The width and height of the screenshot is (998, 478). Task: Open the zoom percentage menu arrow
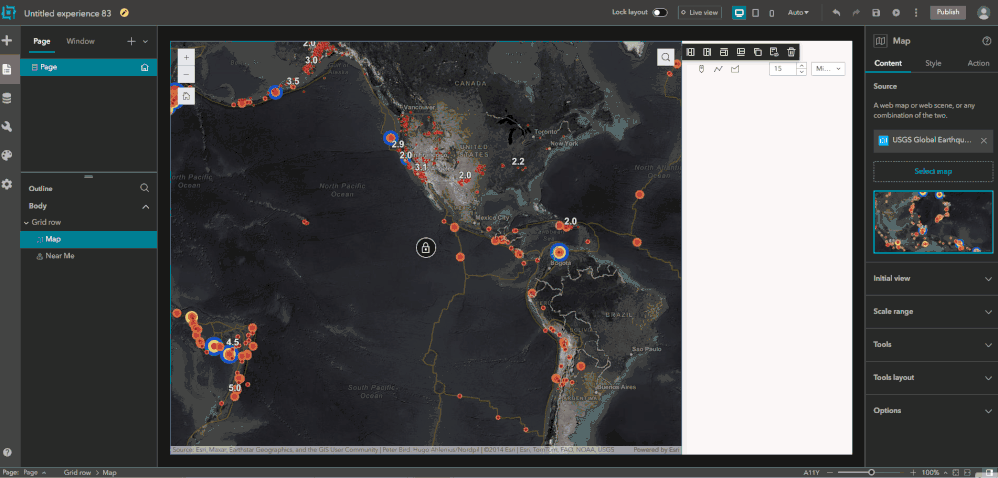point(946,473)
